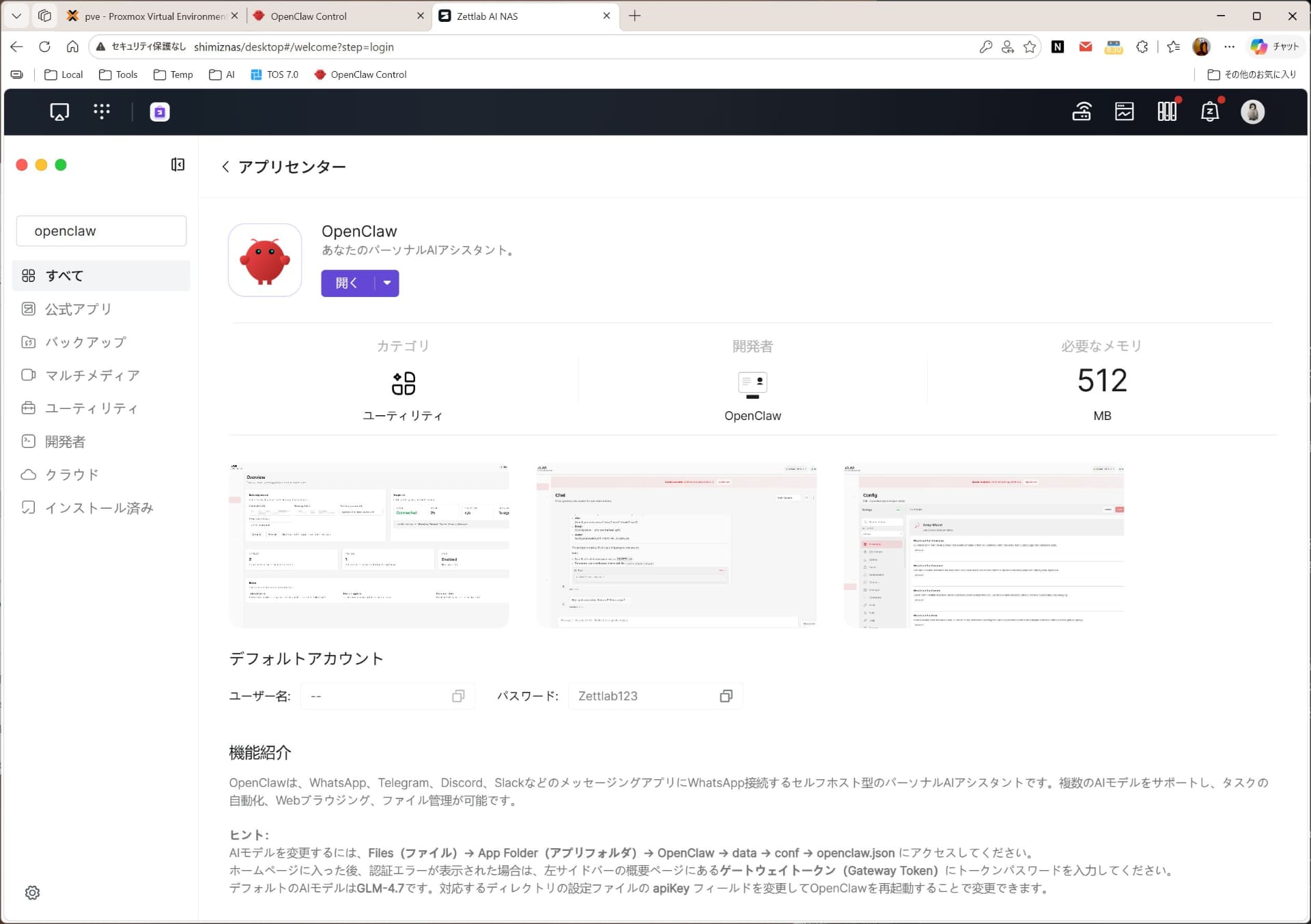Copy the Zettlab123 password

(x=726, y=696)
